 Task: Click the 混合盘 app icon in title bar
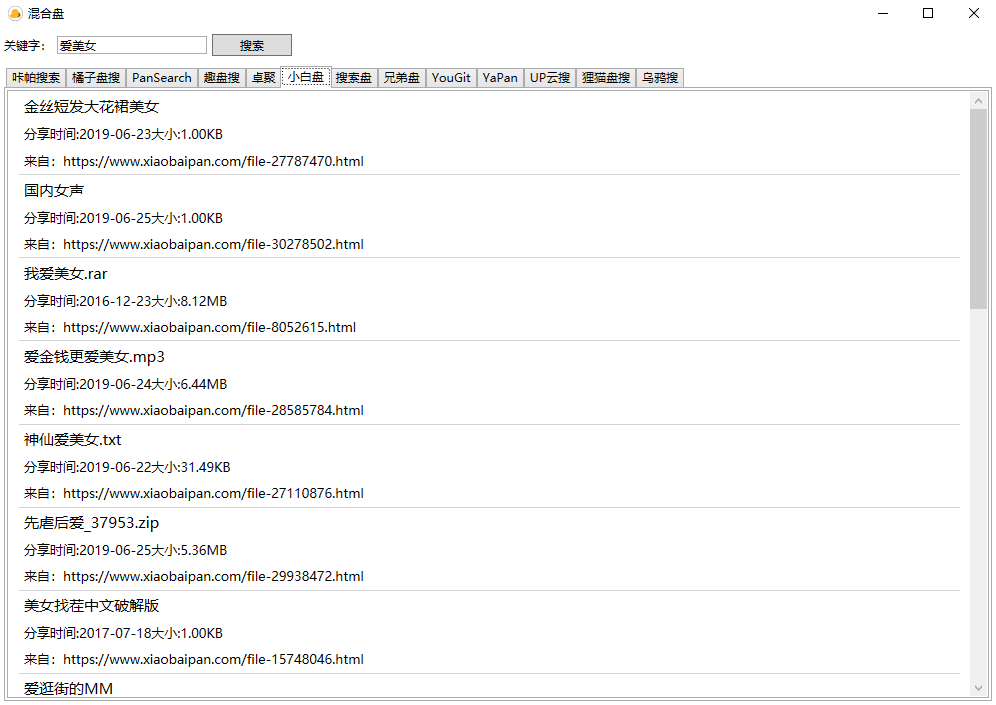pyautogui.click(x=15, y=13)
